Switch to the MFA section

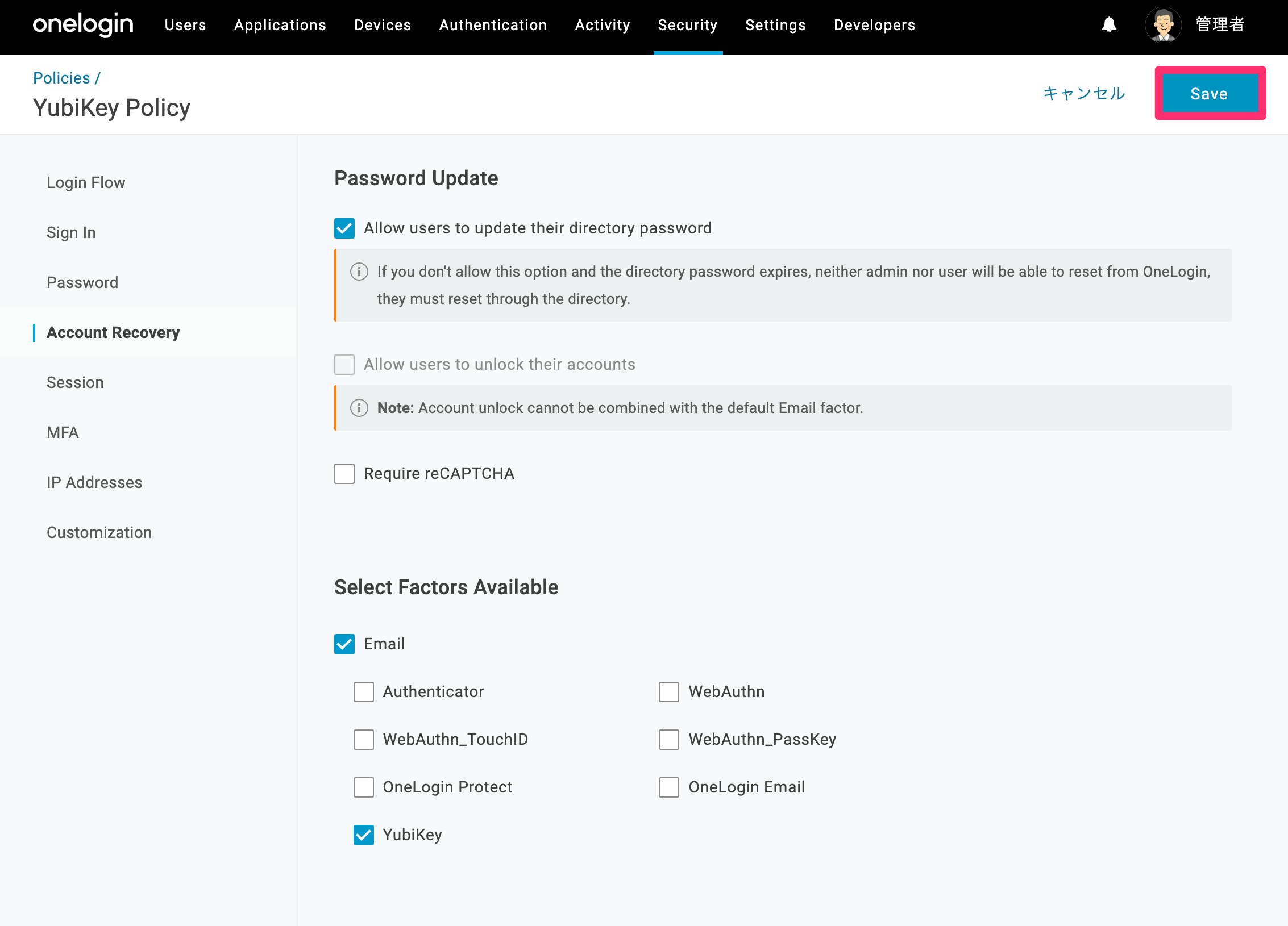point(63,433)
